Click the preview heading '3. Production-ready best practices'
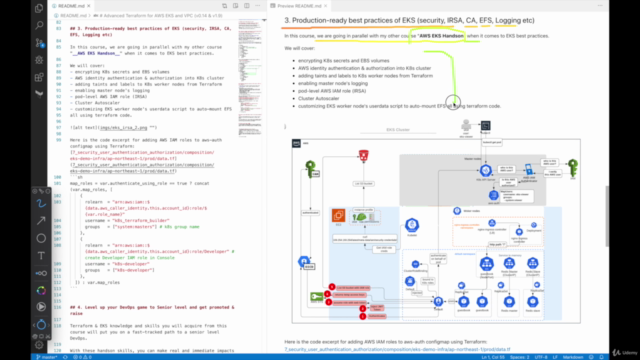This screenshot has height=360, width=640. pos(409,20)
